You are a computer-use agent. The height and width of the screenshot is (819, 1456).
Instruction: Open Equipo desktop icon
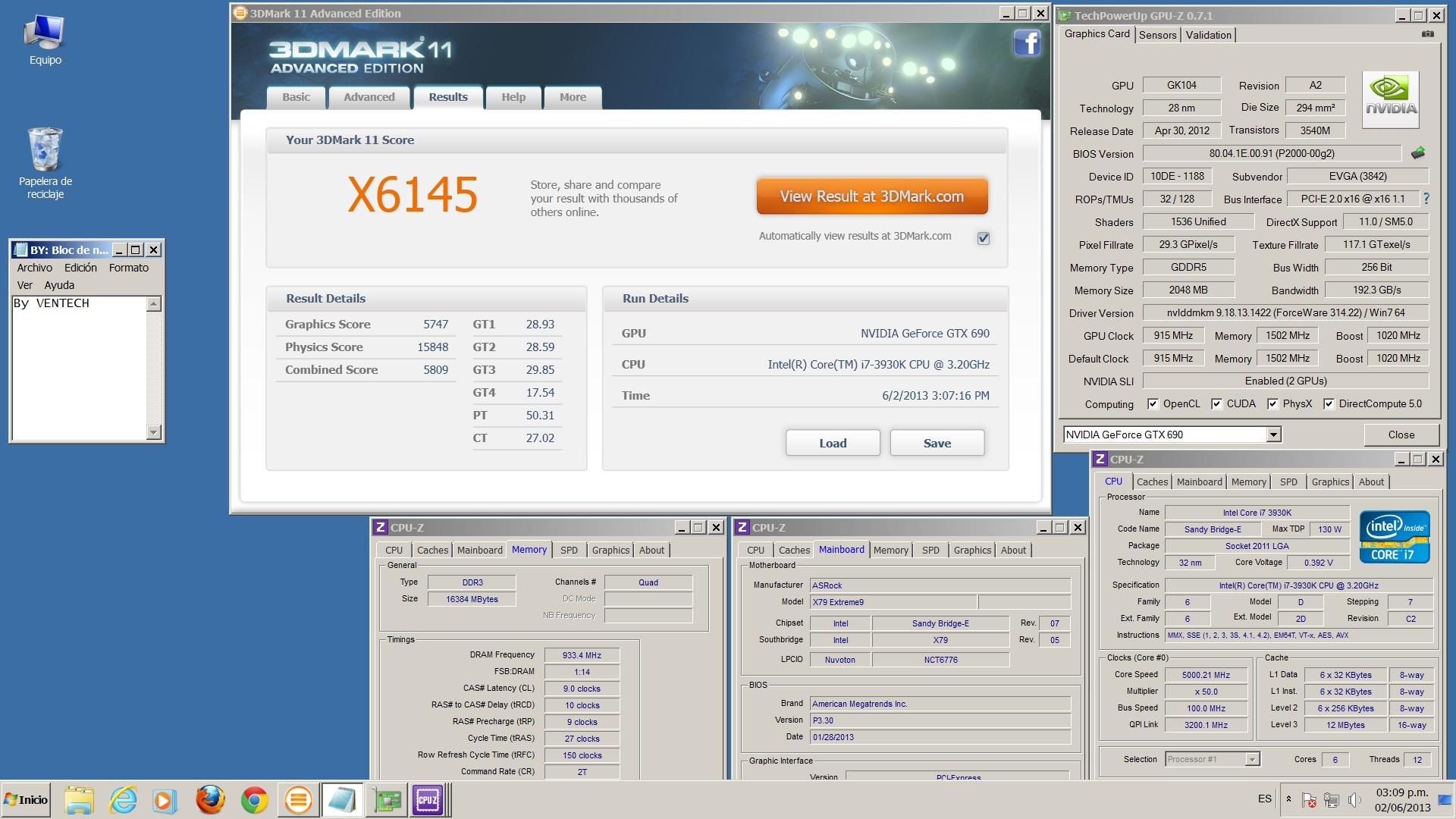click(45, 39)
